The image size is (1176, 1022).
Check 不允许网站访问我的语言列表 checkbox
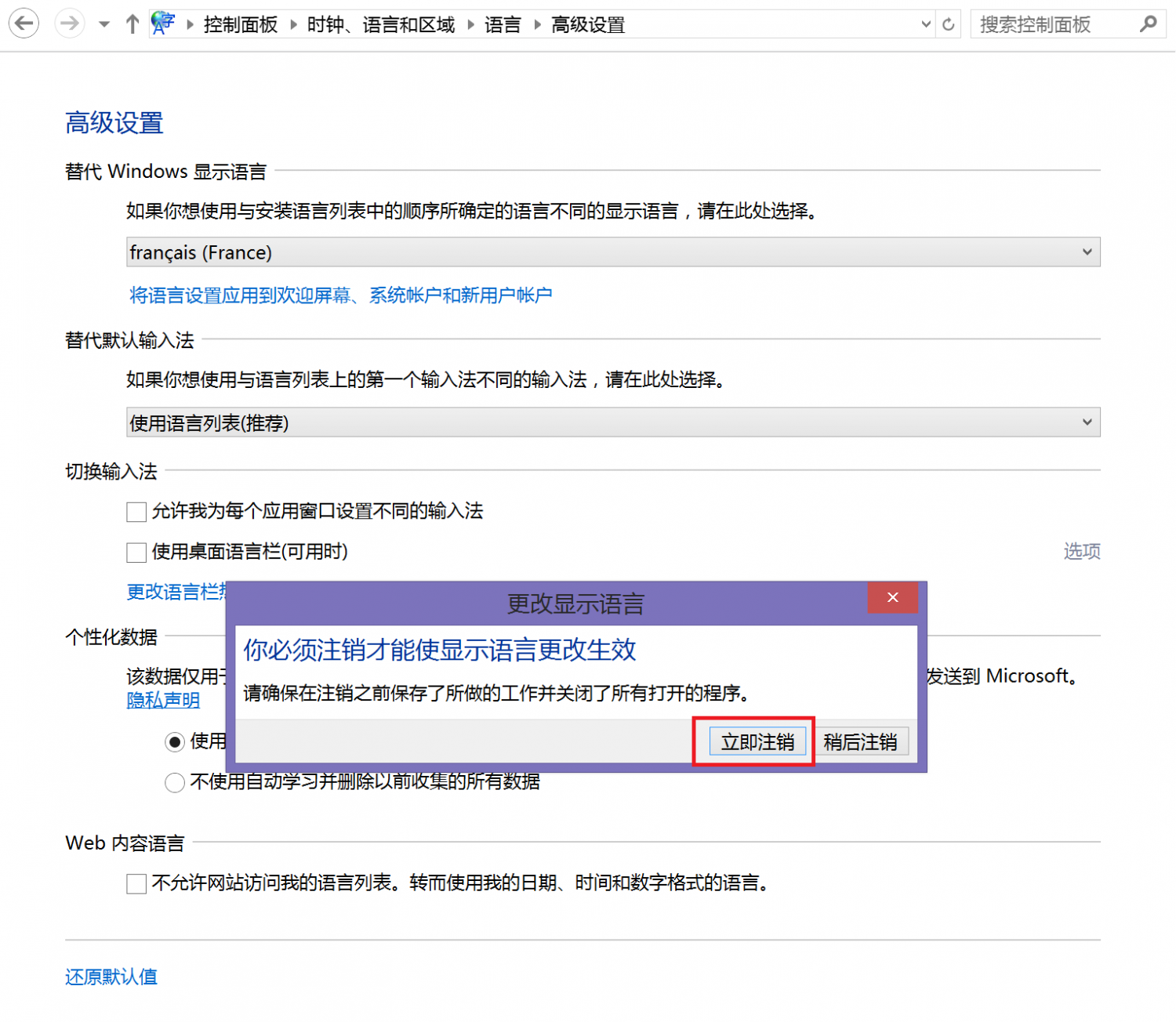136,884
